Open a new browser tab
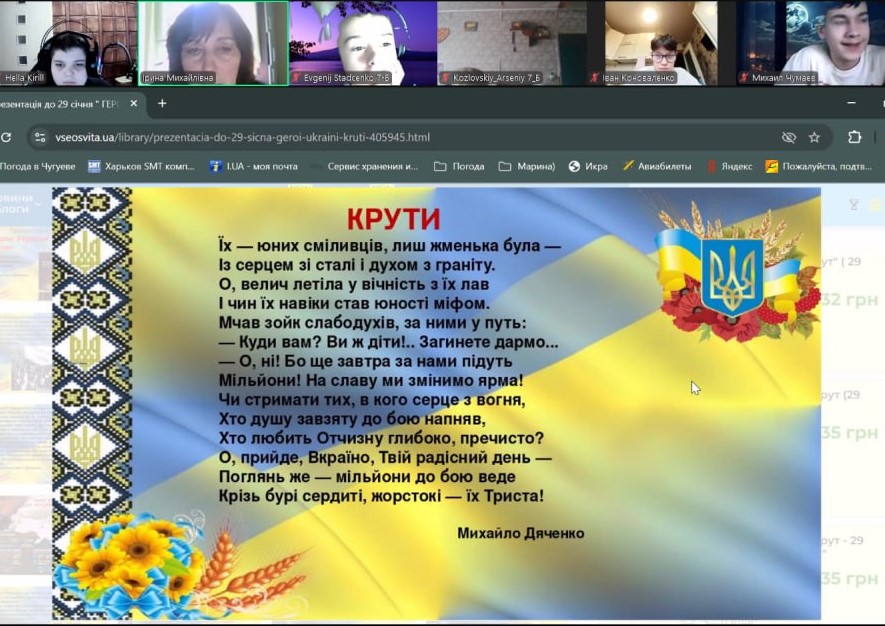 [162, 103]
